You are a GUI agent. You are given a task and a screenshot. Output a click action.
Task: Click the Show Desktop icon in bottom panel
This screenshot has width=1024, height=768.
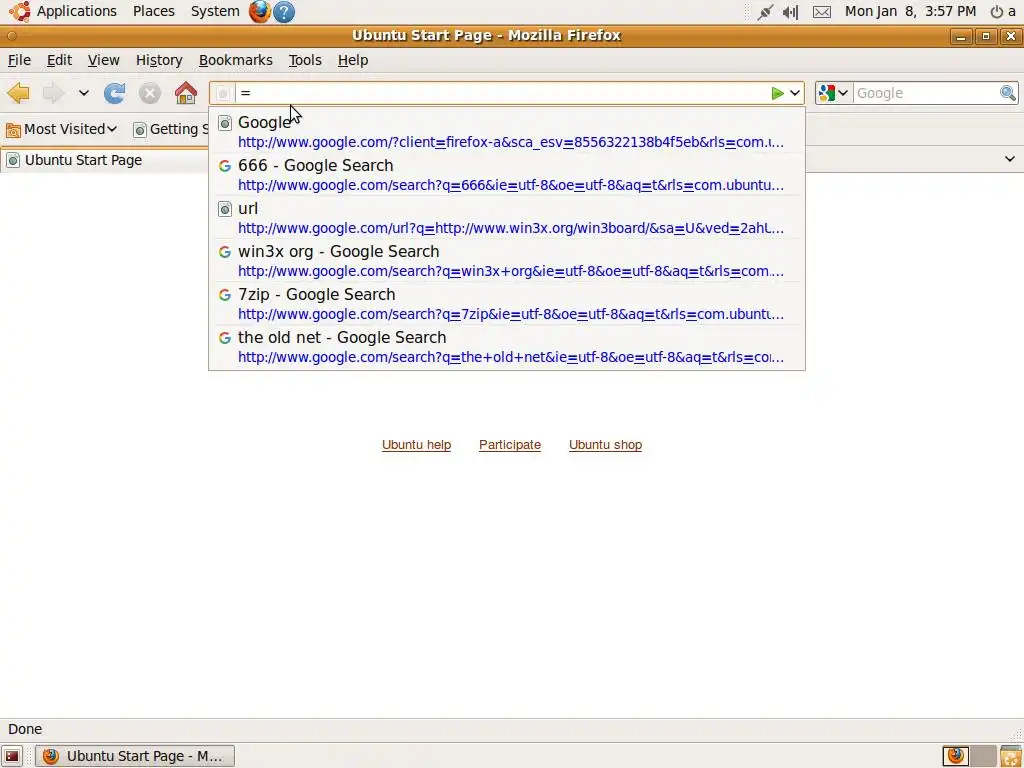click(12, 756)
